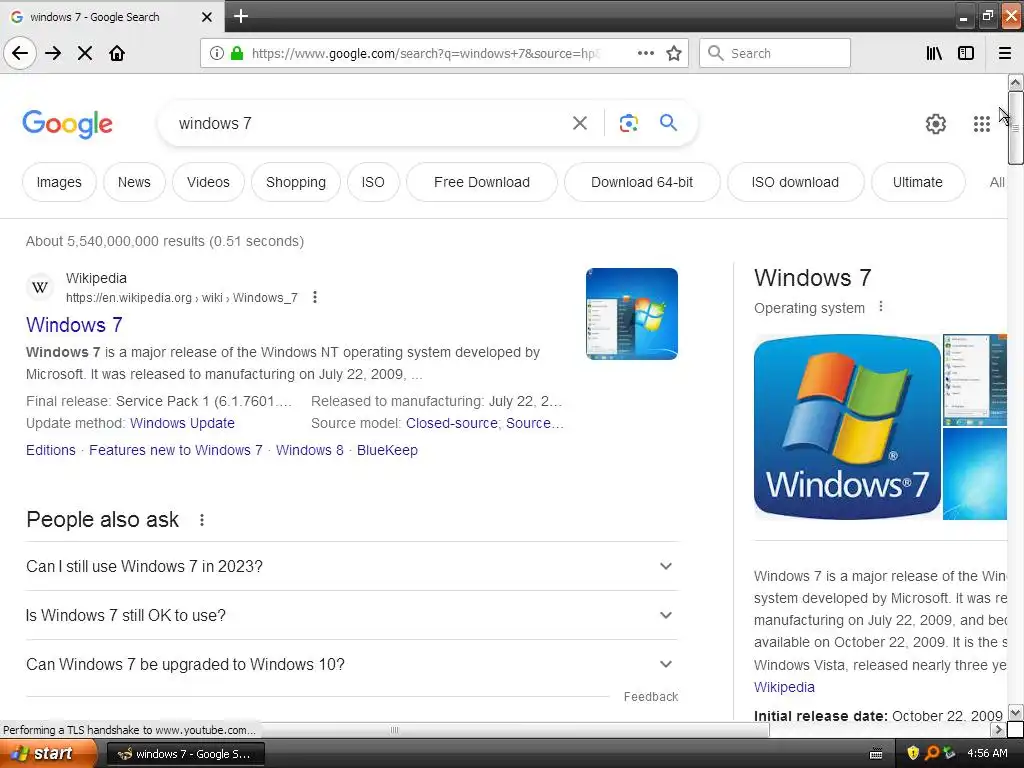Open the 'Windows 8' sitelink
The width and height of the screenshot is (1024, 768).
tap(310, 450)
